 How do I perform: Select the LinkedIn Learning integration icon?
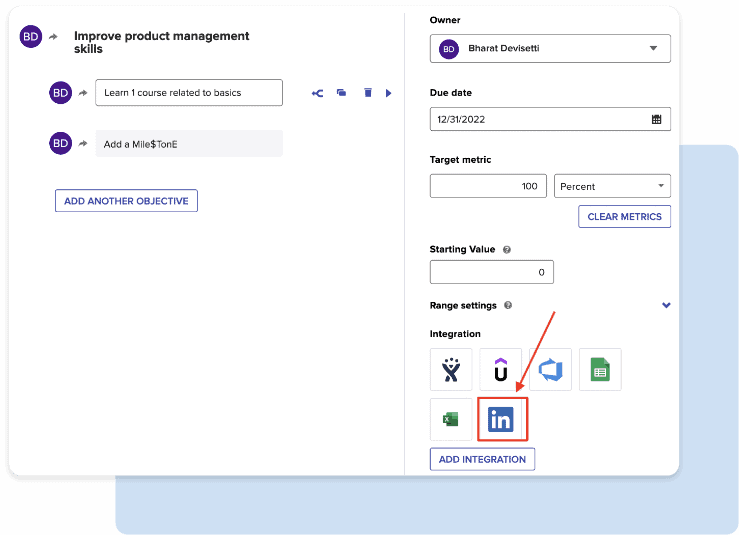click(501, 419)
